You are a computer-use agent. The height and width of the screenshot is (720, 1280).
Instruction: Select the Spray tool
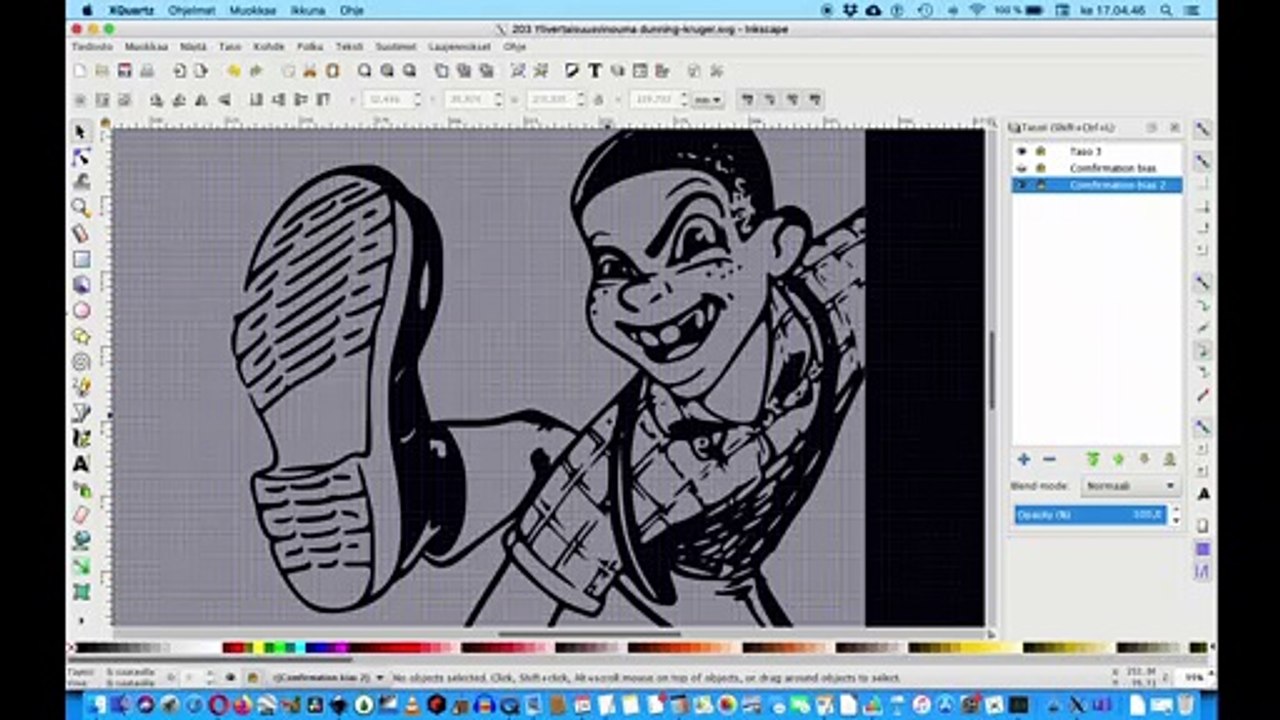click(81, 490)
